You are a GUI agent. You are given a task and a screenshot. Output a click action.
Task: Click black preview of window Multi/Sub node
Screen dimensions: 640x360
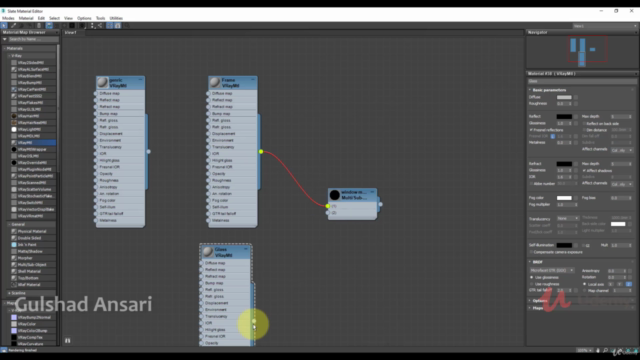click(x=335, y=195)
